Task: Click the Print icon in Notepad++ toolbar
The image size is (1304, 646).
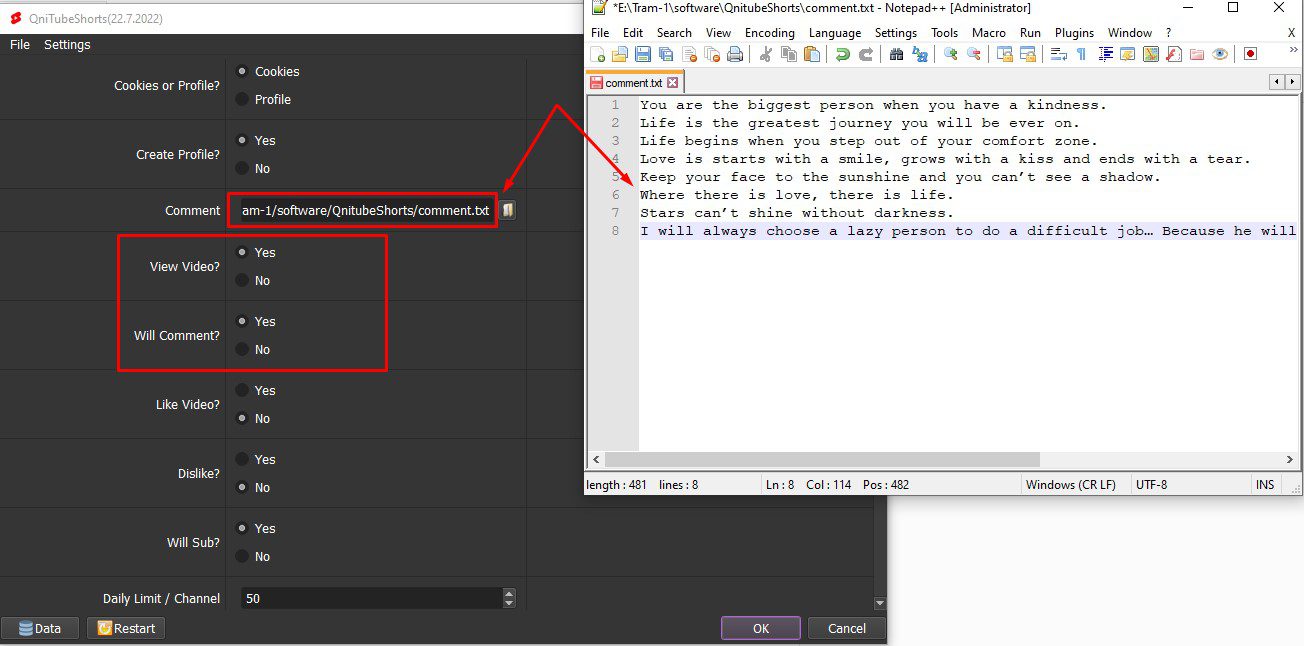Action: point(735,54)
